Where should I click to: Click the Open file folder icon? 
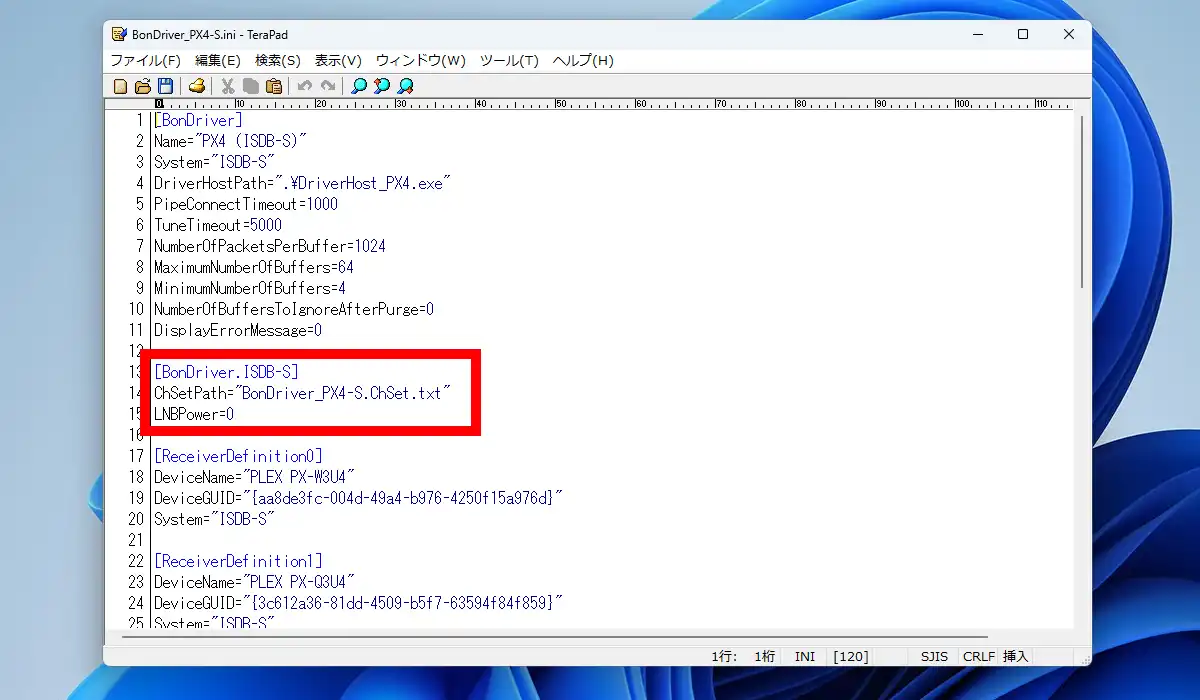point(143,87)
